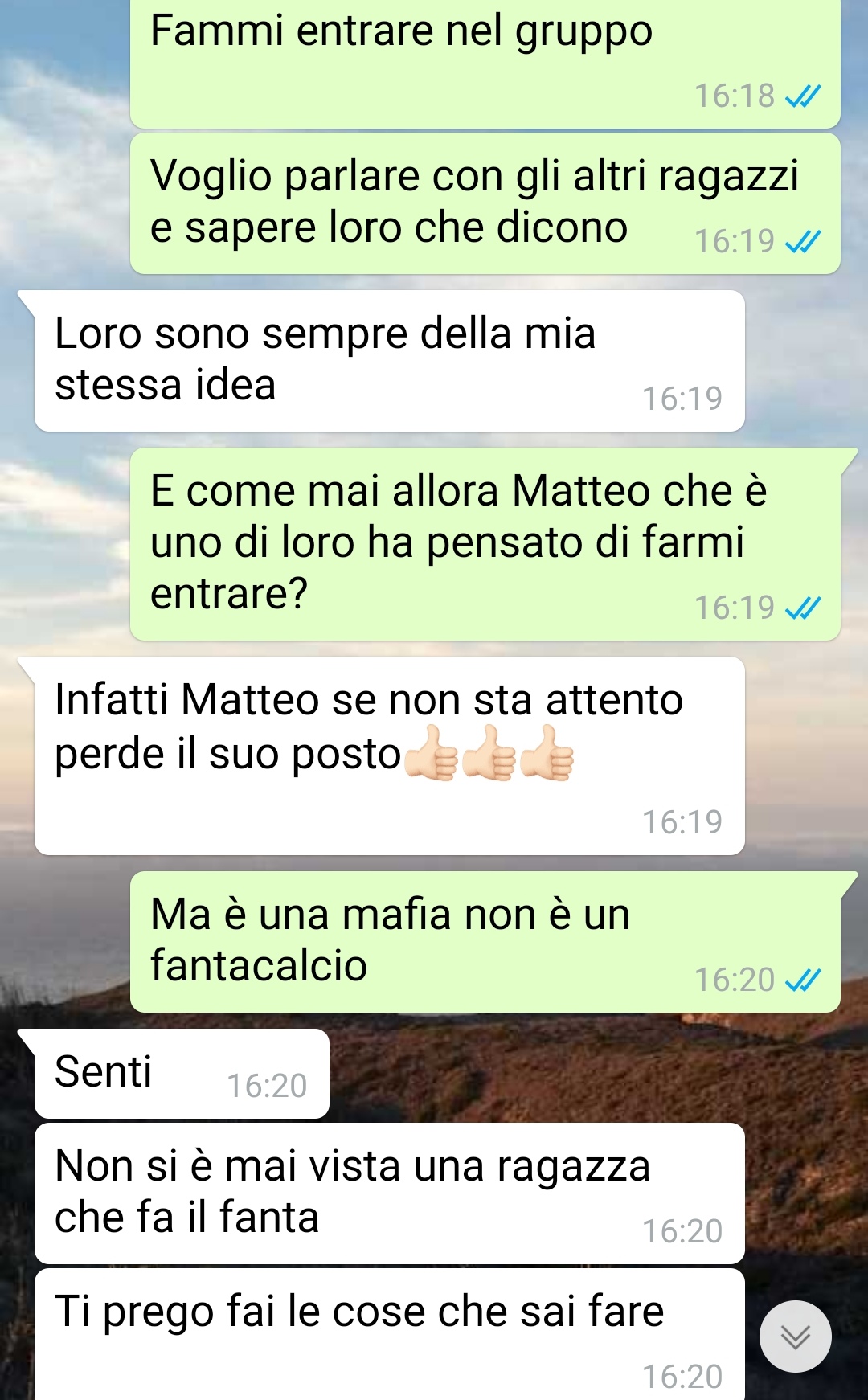Select the 'Loro sono sempre della mia stessa idea' message
Image resolution: width=868 pixels, height=1400 pixels.
point(389,361)
